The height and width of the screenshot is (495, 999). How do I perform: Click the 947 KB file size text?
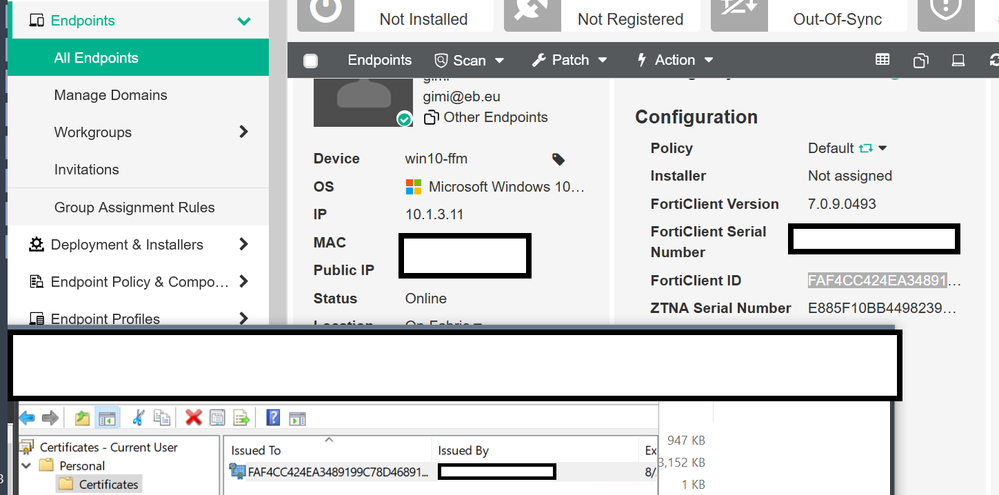tap(686, 440)
